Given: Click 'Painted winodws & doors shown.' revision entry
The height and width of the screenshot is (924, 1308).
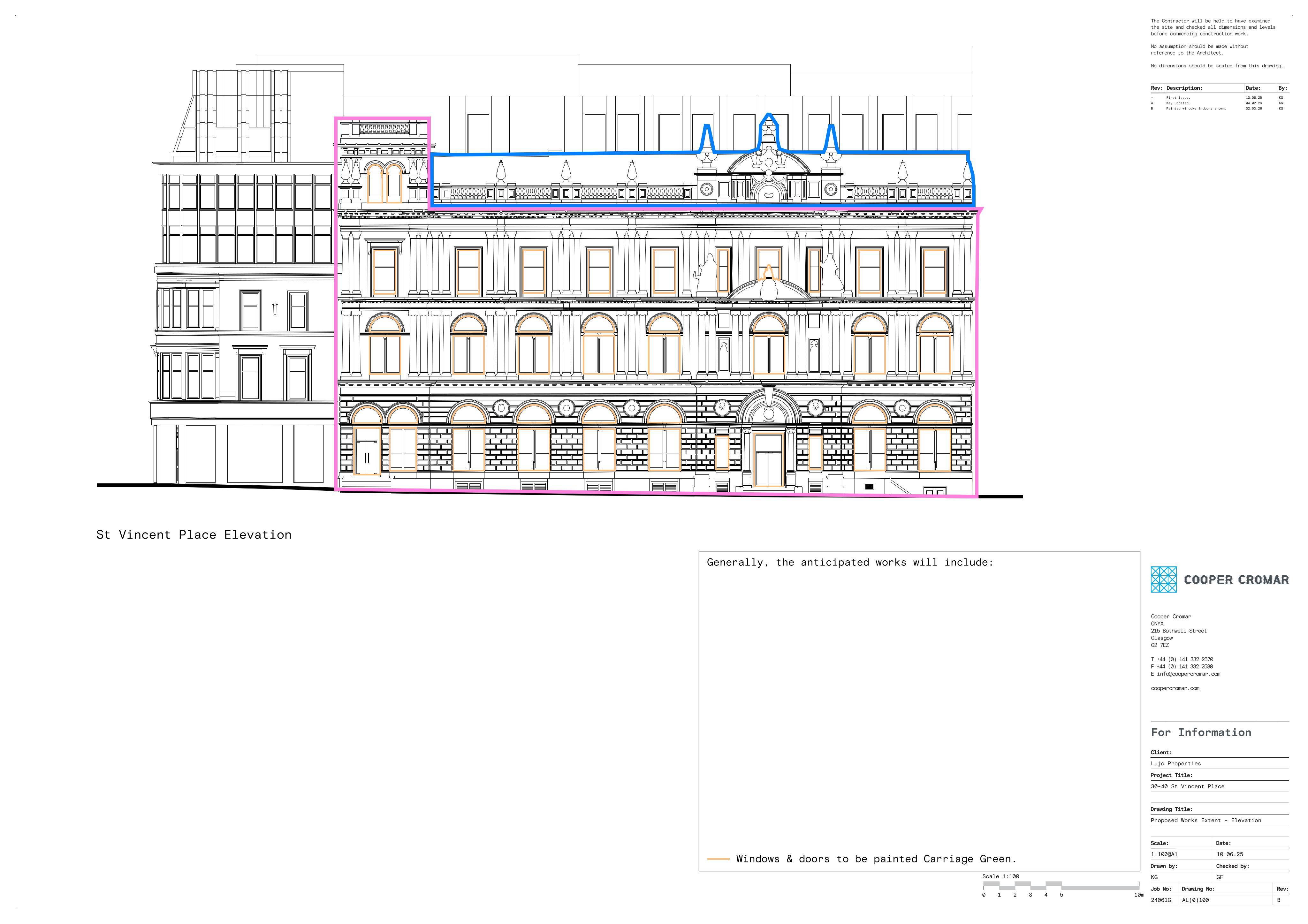Looking at the screenshot, I should 1196,108.
